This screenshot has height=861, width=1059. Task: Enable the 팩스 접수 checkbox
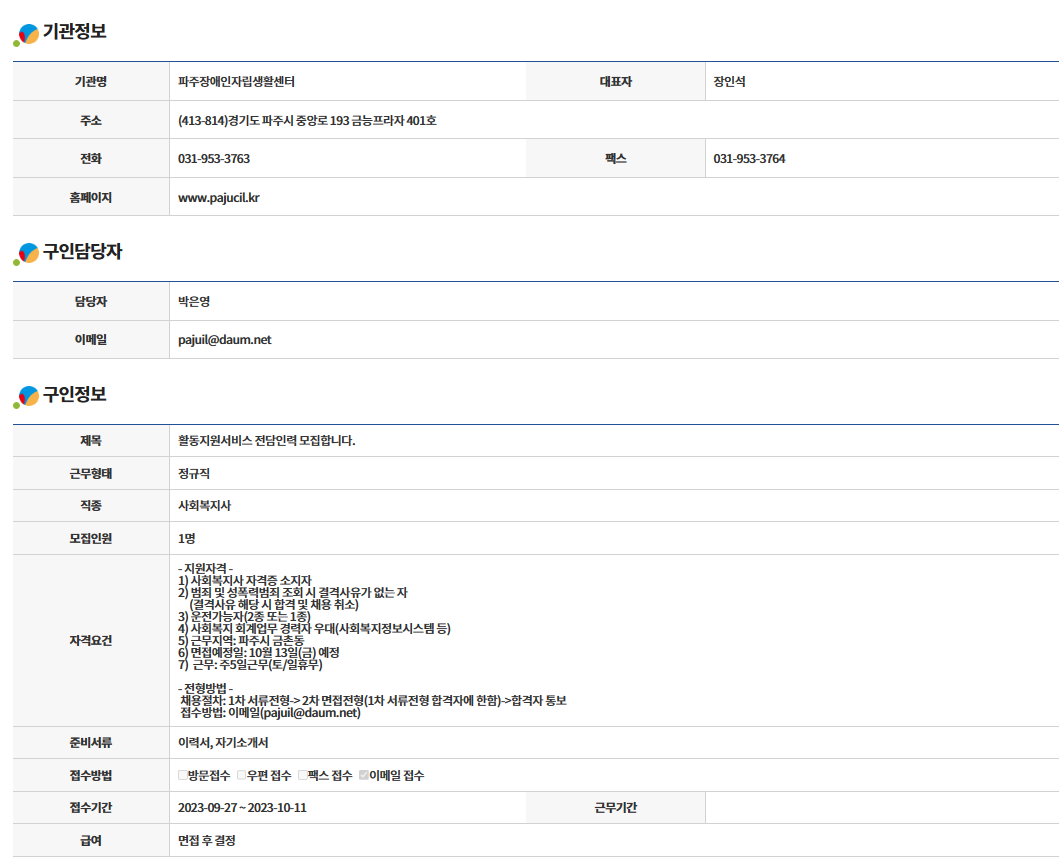pyautogui.click(x=303, y=775)
